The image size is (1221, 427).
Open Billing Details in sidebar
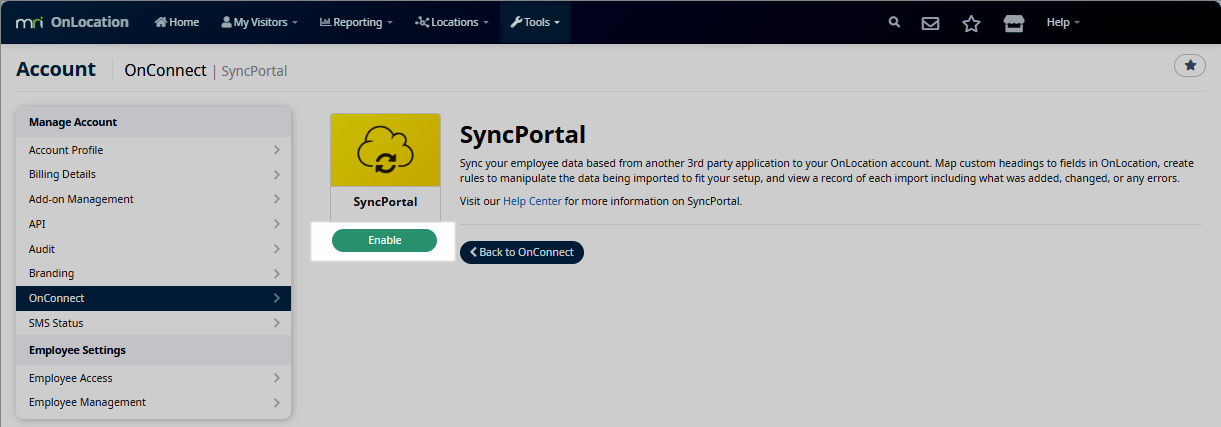[x=153, y=174]
